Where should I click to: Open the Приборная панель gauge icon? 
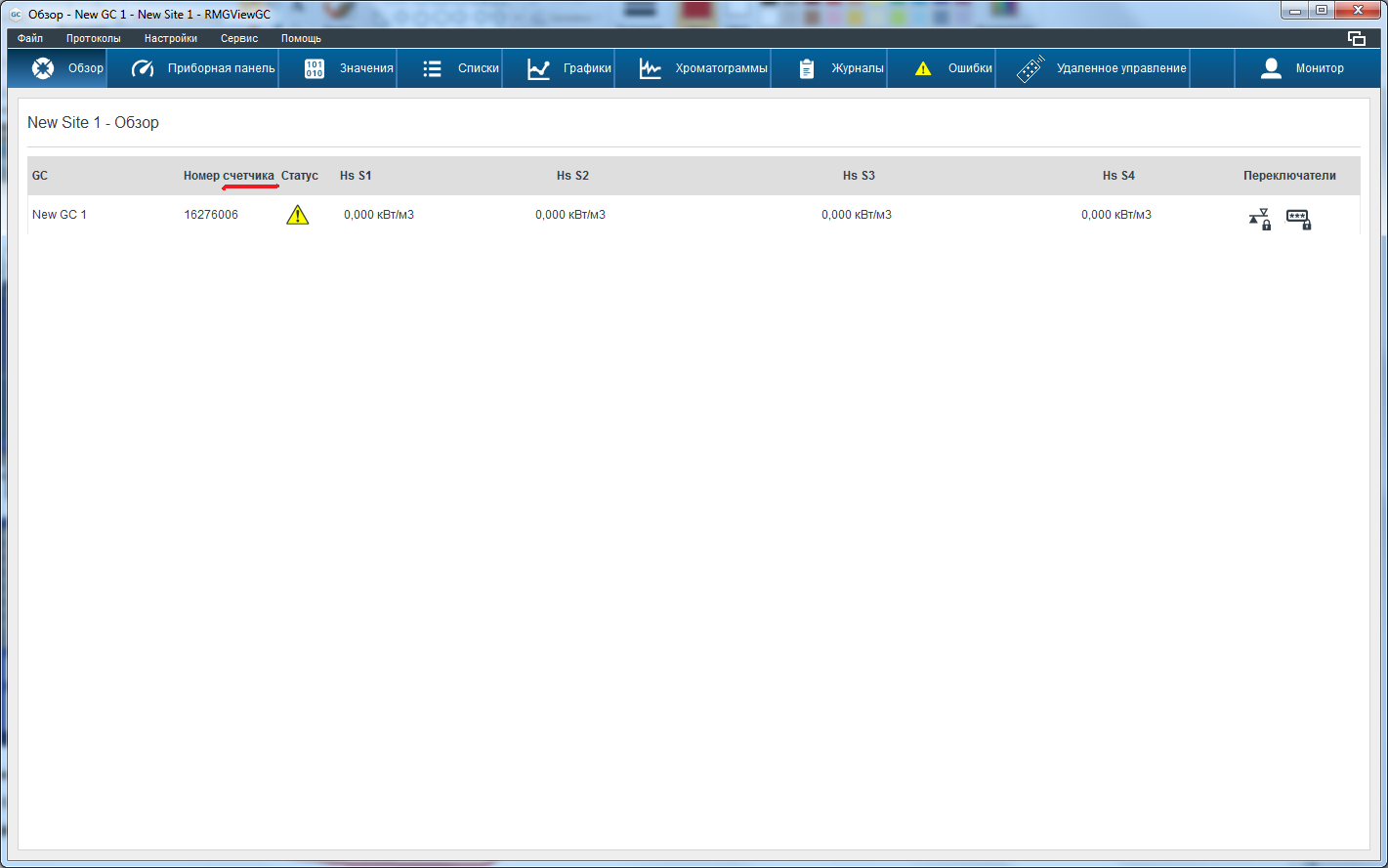[x=143, y=68]
